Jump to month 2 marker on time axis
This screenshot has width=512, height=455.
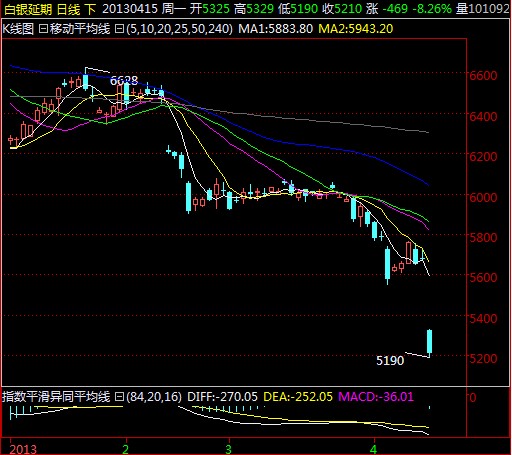pyautogui.click(x=125, y=449)
